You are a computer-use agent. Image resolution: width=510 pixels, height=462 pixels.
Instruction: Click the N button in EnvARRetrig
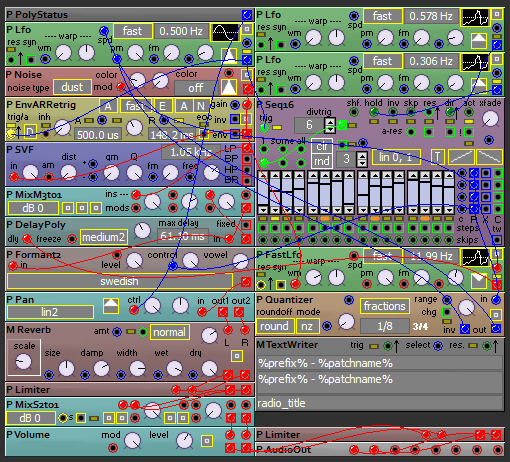pyautogui.click(x=201, y=106)
